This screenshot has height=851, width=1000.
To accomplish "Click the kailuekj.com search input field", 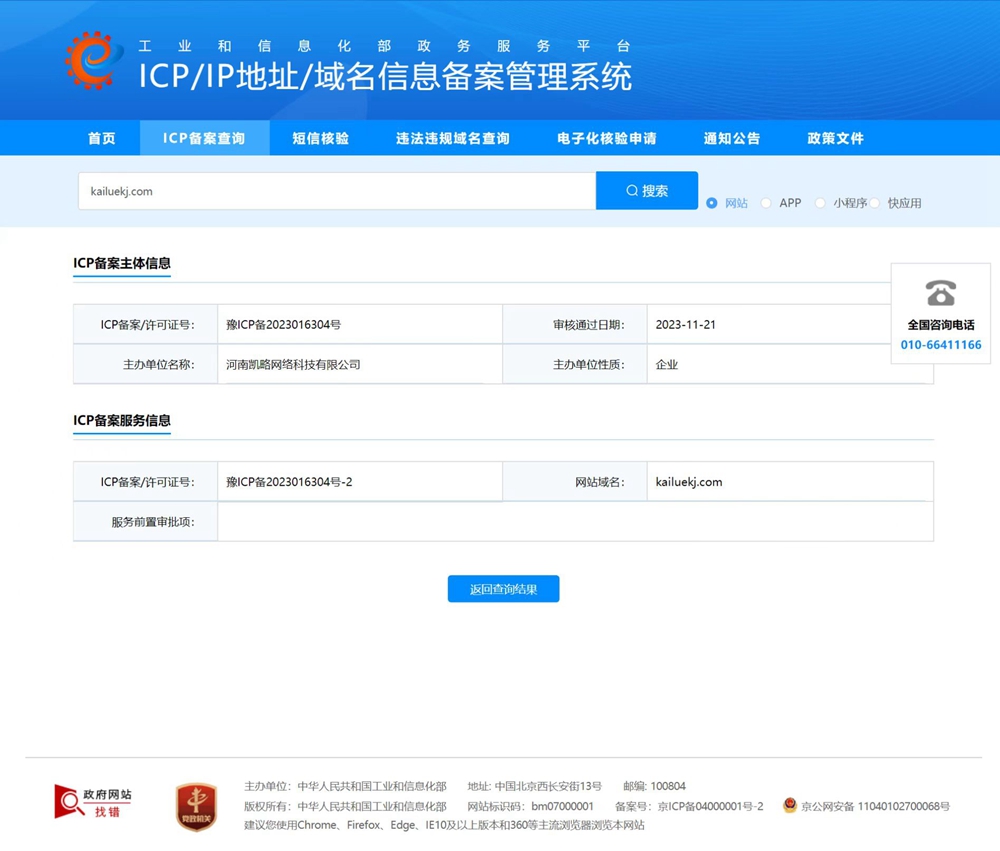I will 337,191.
